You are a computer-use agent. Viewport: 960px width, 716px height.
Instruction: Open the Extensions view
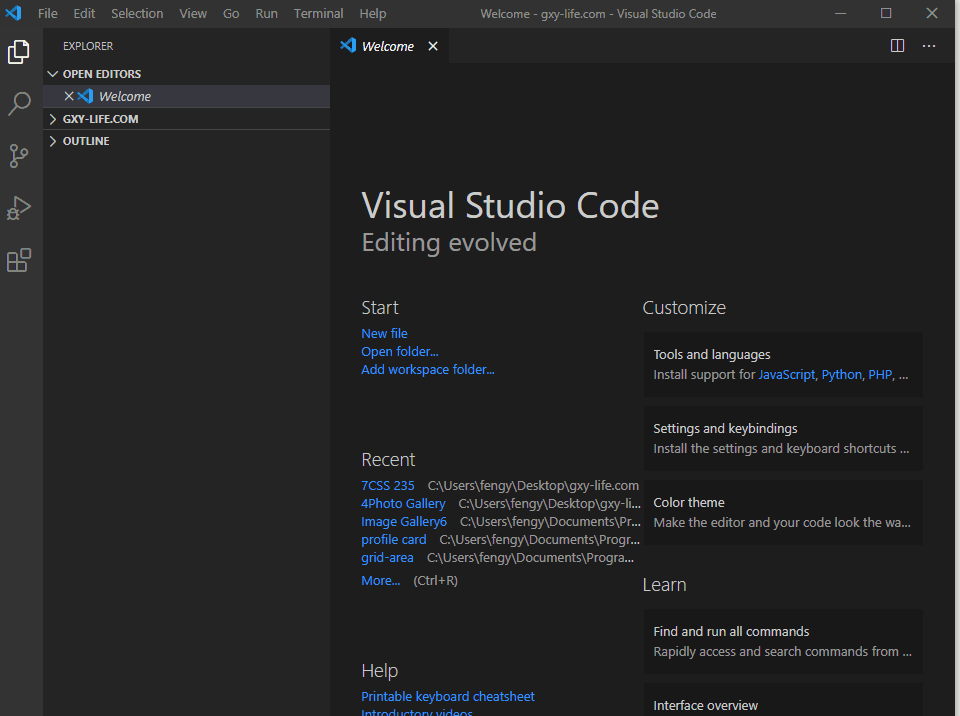(x=19, y=260)
